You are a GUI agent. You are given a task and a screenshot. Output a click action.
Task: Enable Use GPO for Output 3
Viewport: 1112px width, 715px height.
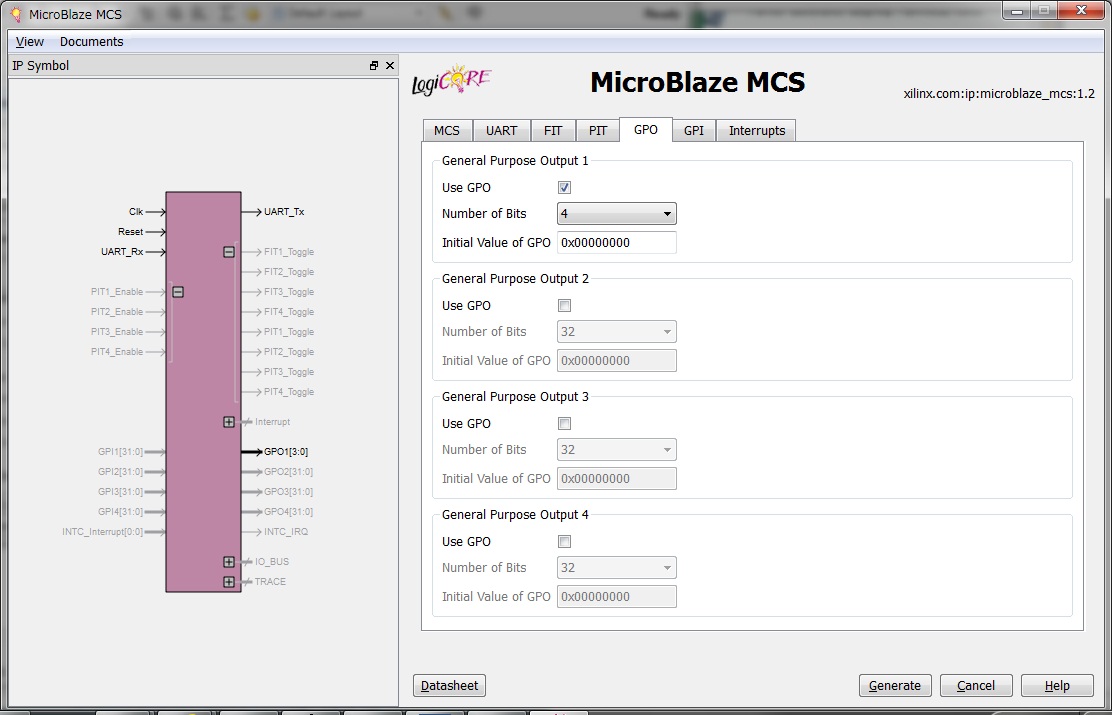point(565,423)
